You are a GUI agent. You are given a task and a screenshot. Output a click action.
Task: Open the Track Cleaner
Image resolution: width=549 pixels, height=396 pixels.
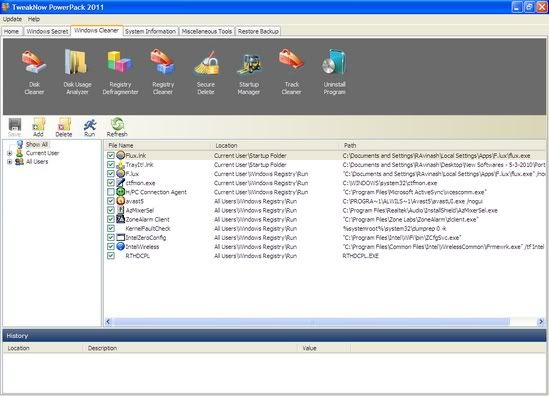click(291, 72)
